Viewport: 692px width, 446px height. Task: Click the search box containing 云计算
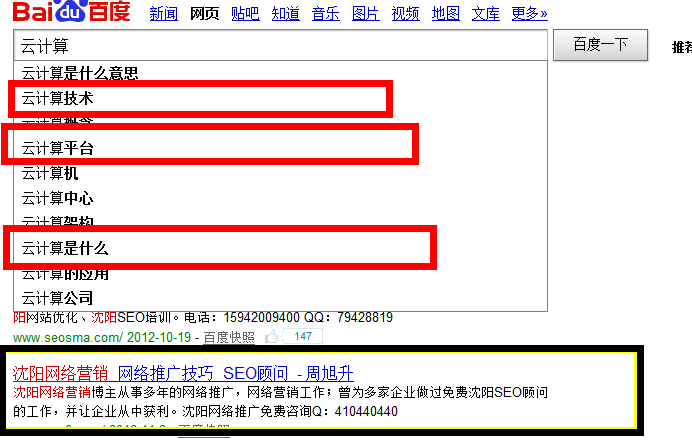point(280,46)
